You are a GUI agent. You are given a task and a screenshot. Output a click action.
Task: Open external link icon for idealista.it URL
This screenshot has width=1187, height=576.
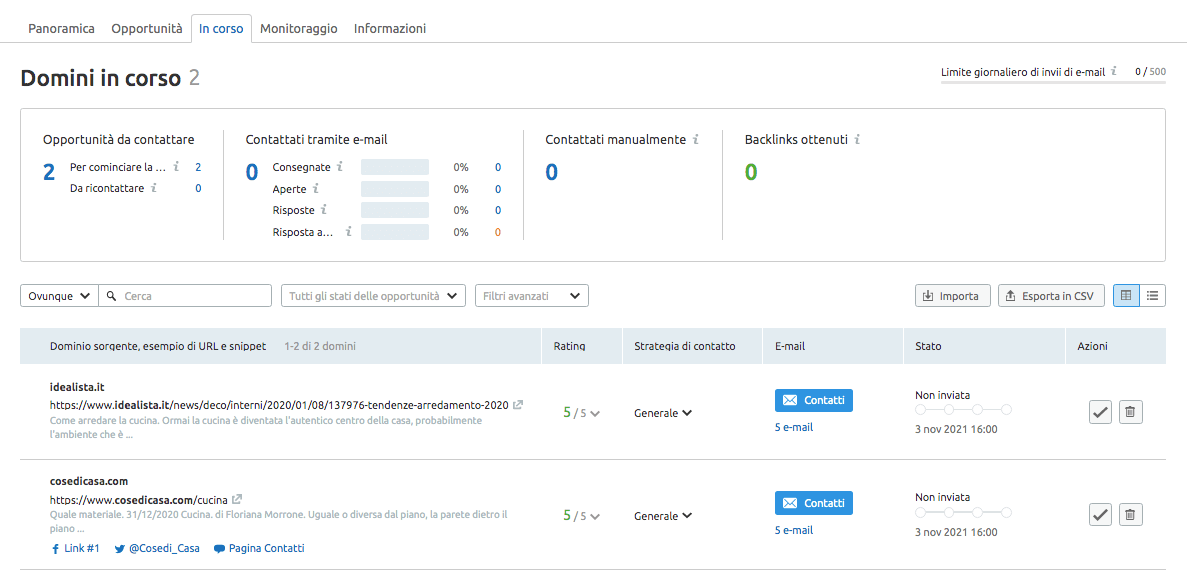click(517, 405)
